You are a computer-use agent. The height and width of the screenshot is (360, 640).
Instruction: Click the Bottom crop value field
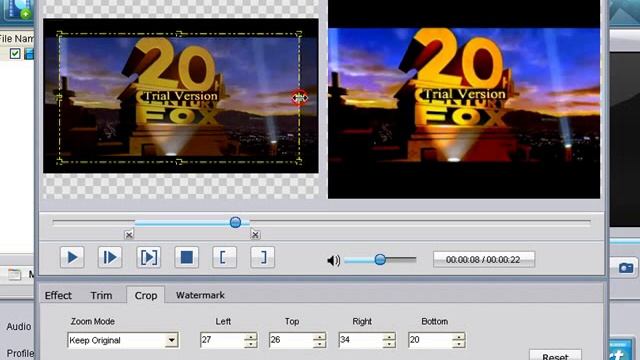point(430,340)
